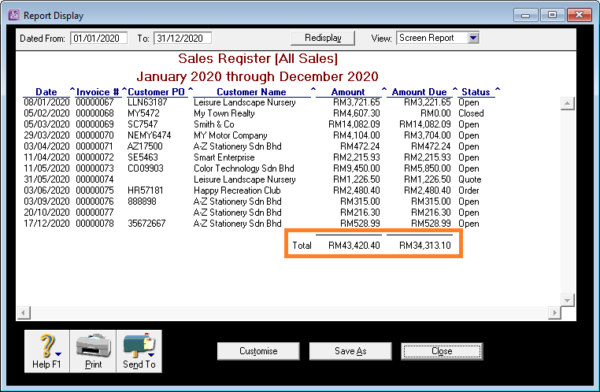Click the horizontal scrollbar right arrow
600x392 pixels.
tap(554, 313)
